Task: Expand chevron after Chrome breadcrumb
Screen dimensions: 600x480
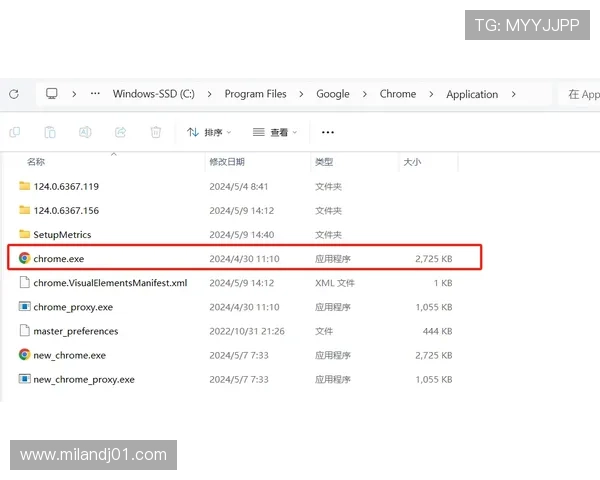Action: 431,94
